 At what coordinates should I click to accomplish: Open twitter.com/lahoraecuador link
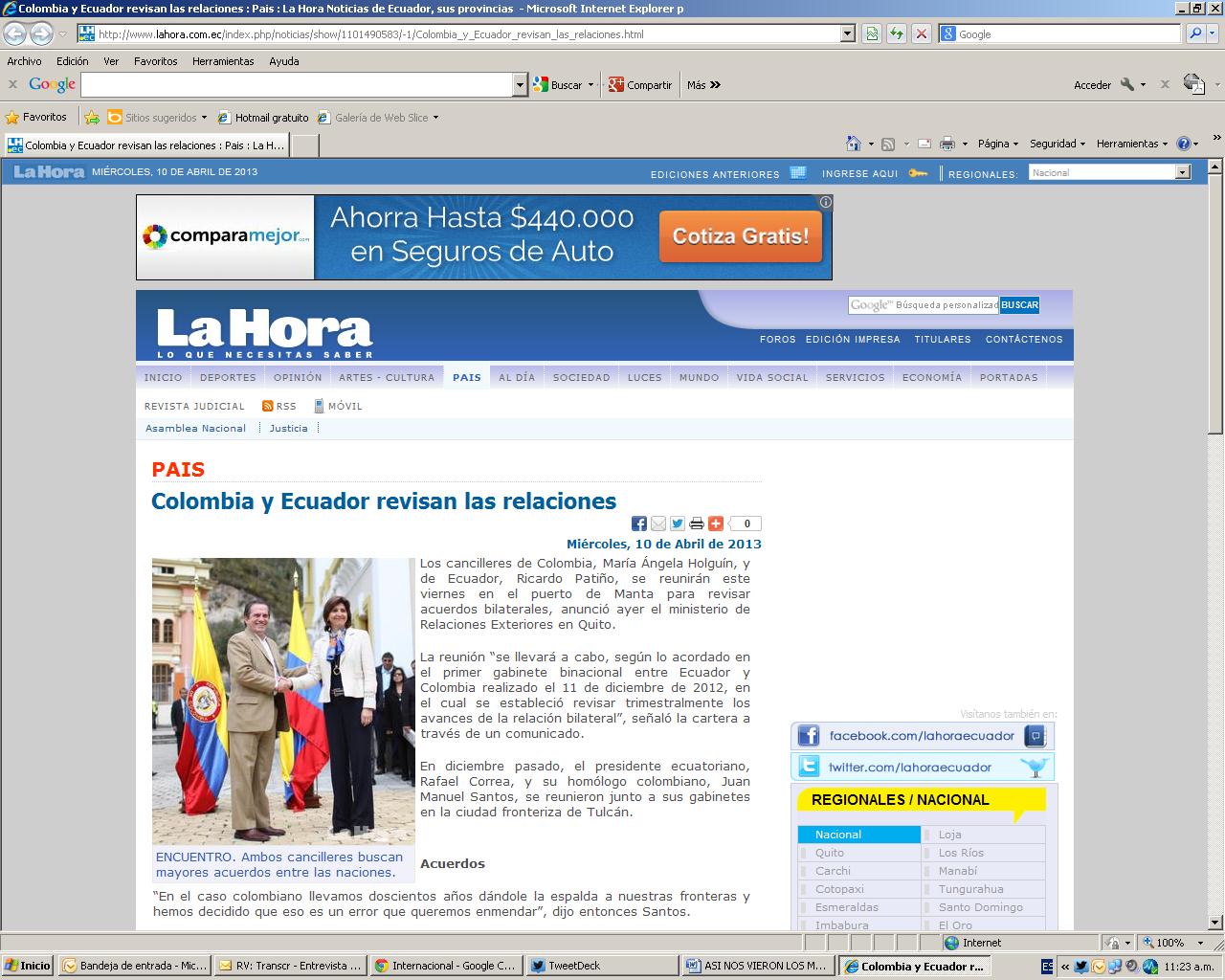923,767
